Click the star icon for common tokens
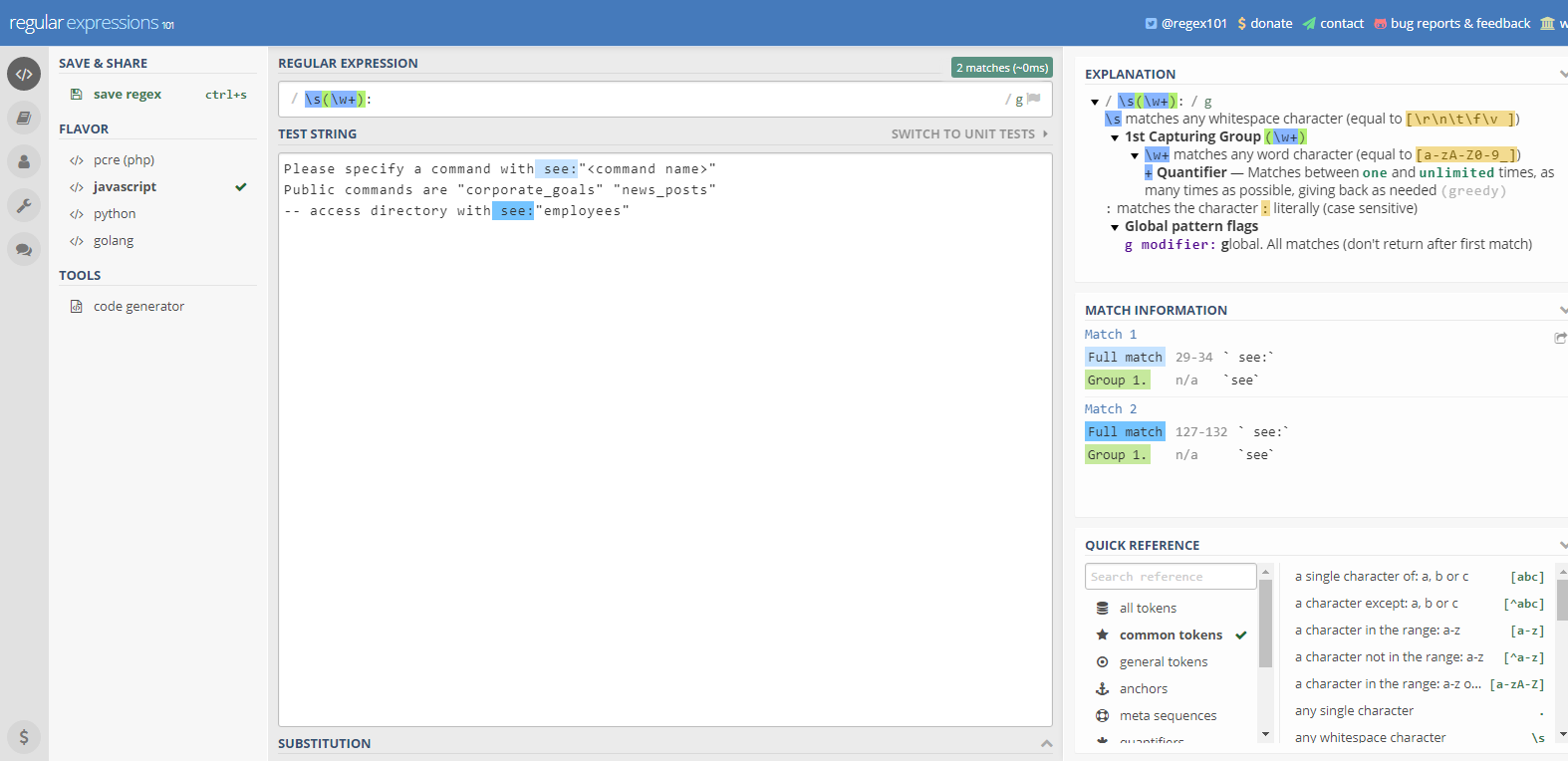 click(1102, 634)
